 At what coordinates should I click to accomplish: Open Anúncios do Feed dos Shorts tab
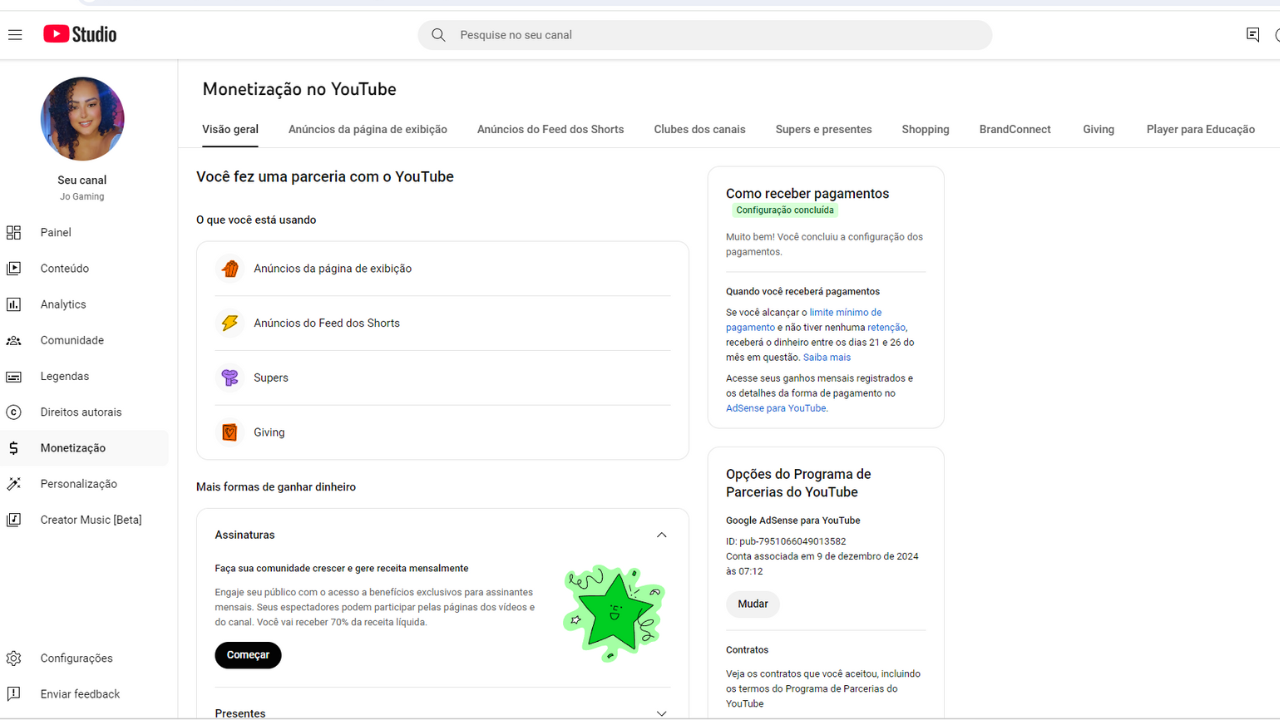[551, 130]
